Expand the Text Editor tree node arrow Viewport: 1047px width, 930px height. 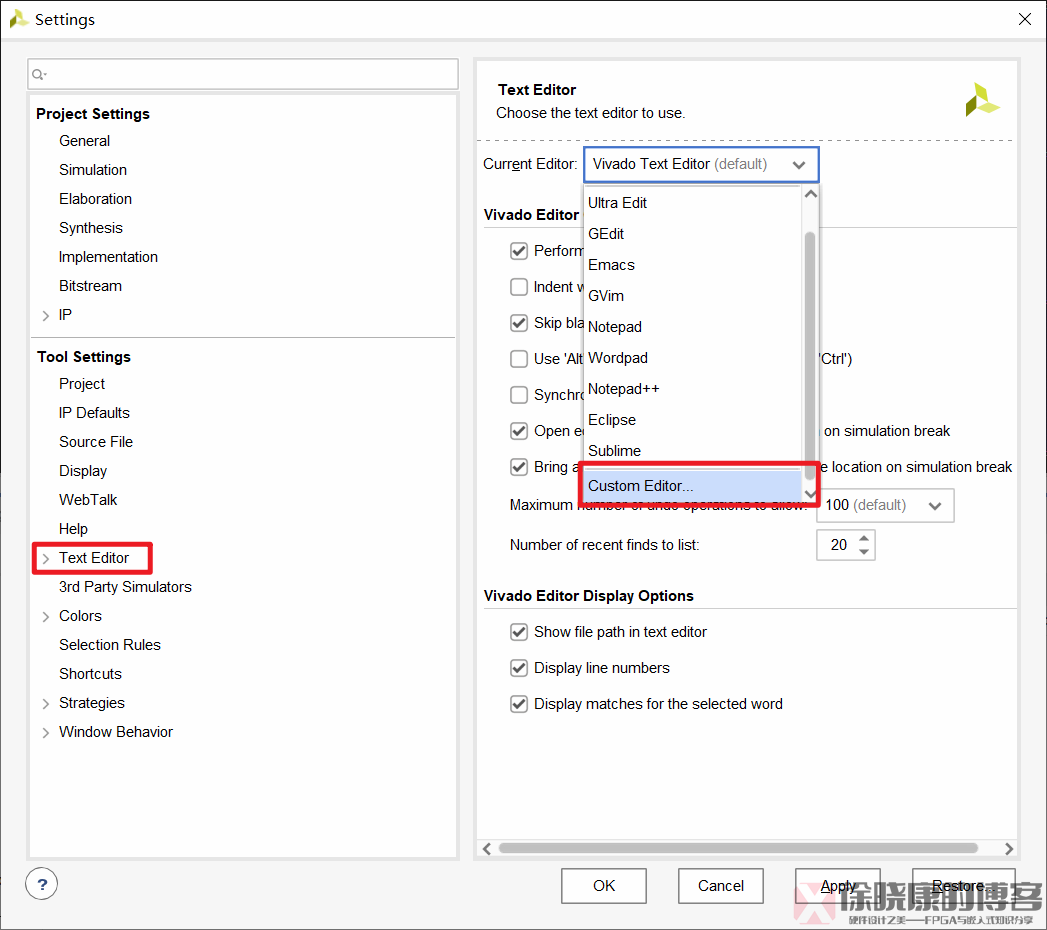(45, 559)
